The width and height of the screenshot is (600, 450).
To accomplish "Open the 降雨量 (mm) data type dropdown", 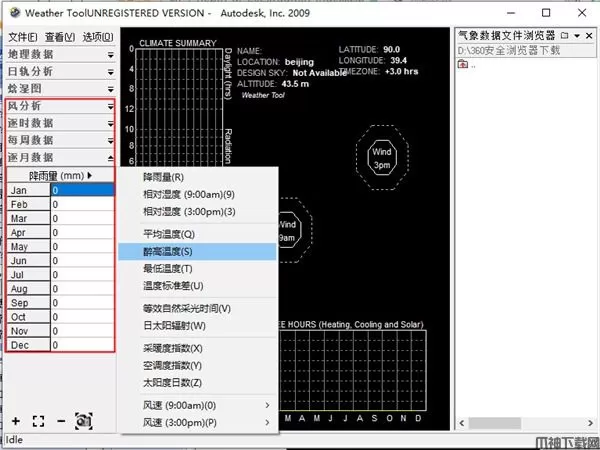I will pos(60,175).
